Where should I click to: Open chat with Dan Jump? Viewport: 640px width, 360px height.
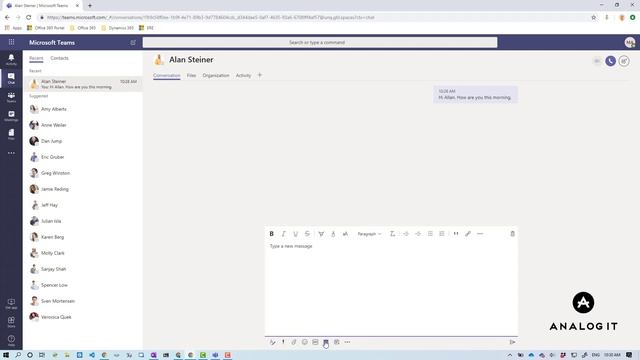pyautogui.click(x=83, y=141)
